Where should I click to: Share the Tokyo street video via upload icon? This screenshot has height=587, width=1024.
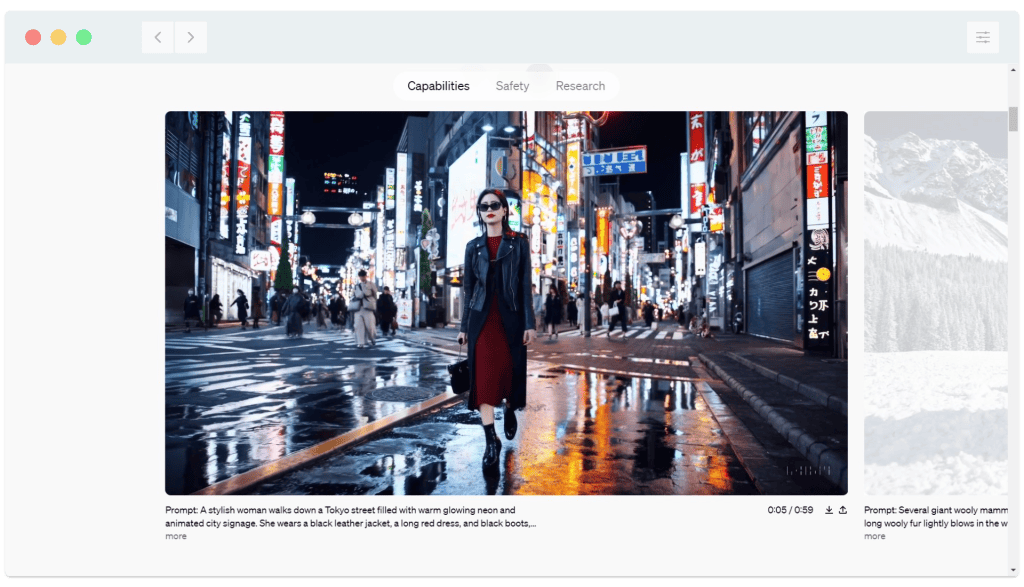(x=843, y=510)
